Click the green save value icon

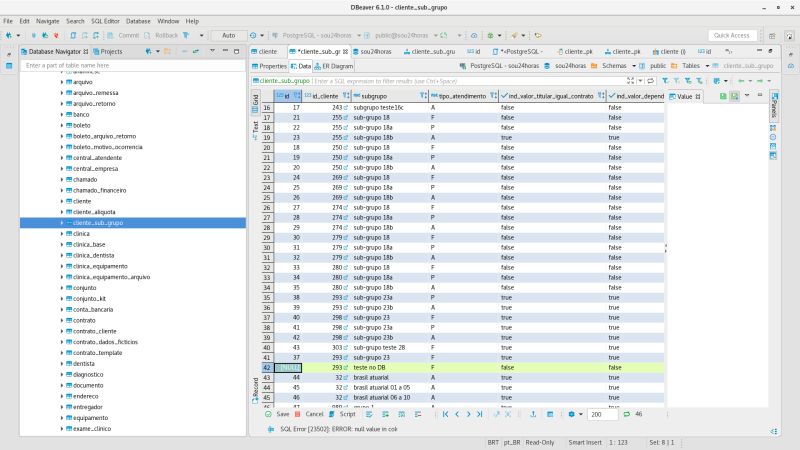[723, 96]
